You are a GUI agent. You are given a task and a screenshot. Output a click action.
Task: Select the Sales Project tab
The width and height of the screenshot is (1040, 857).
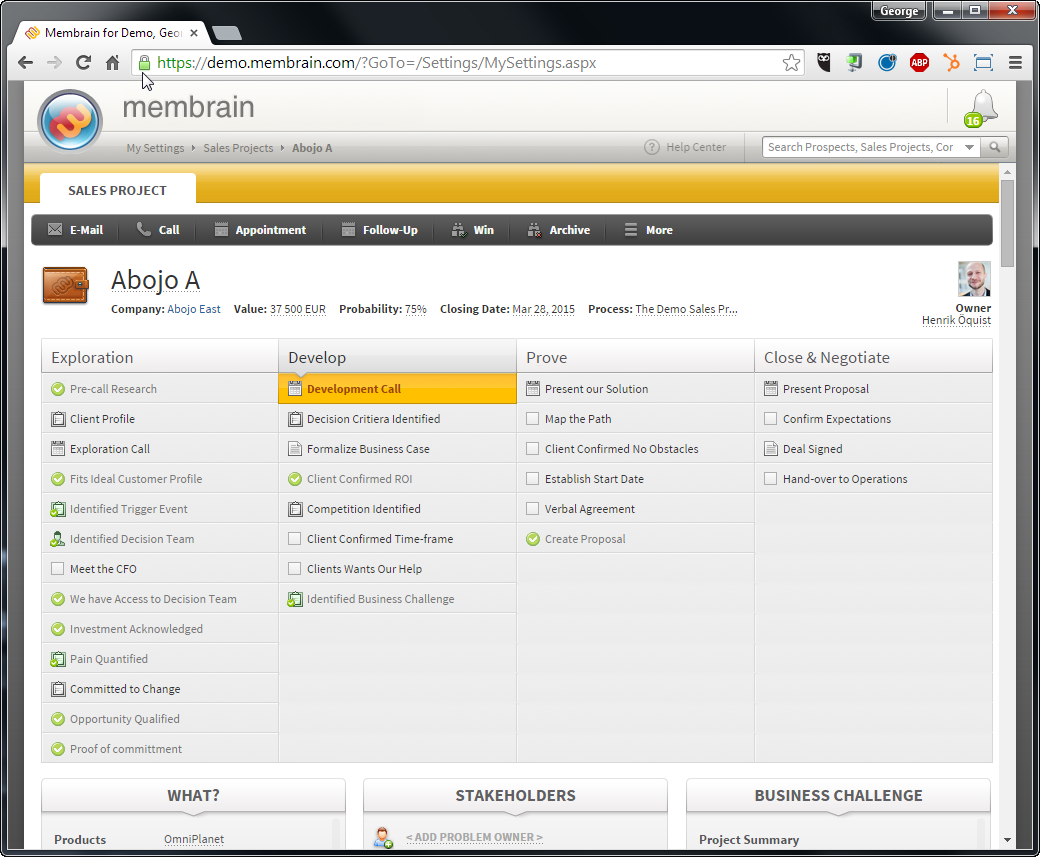tap(117, 190)
